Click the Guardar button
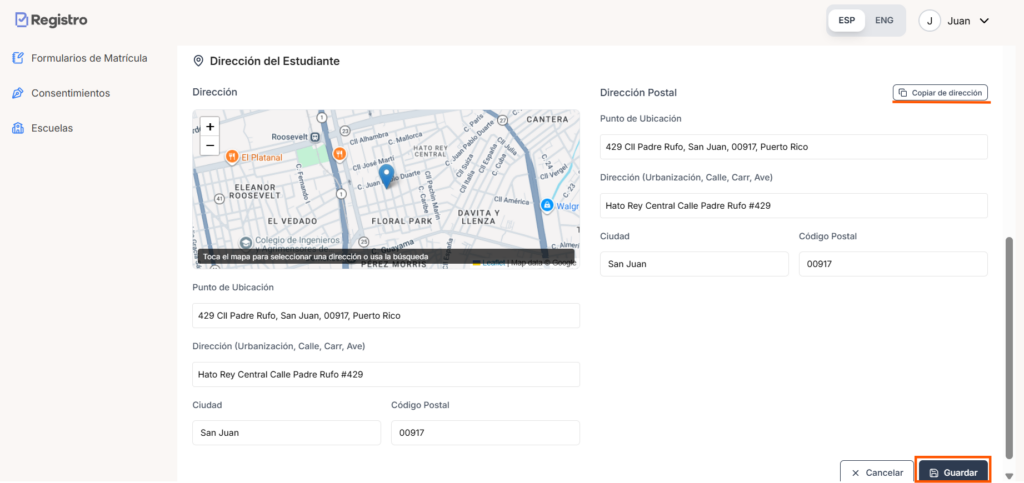 click(953, 472)
